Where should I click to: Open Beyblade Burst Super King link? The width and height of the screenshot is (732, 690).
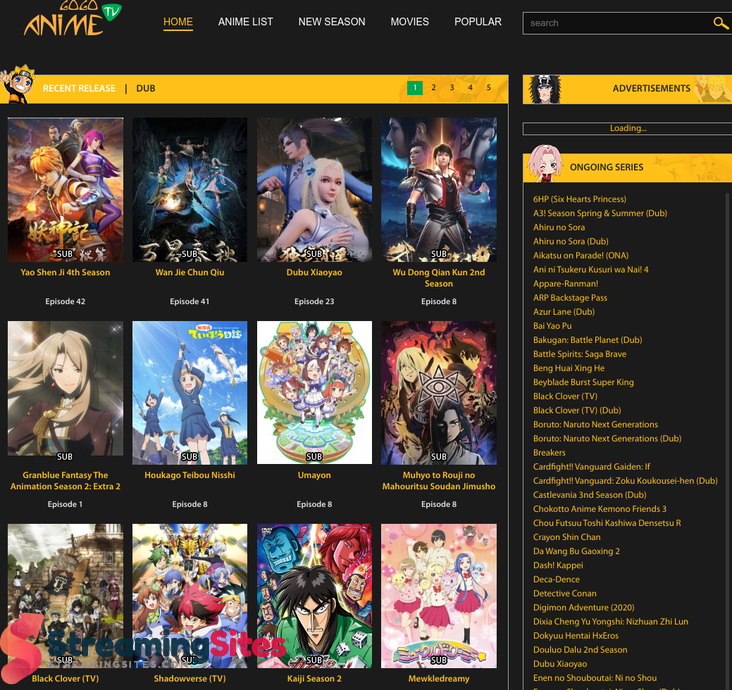[x=584, y=382]
